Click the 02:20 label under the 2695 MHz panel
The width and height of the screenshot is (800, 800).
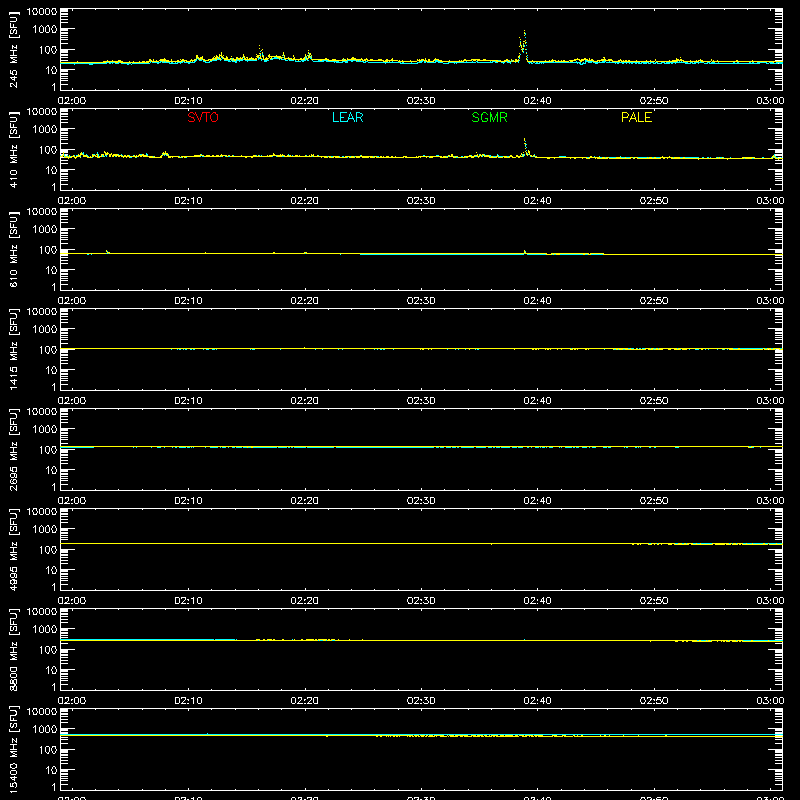pyautogui.click(x=305, y=501)
